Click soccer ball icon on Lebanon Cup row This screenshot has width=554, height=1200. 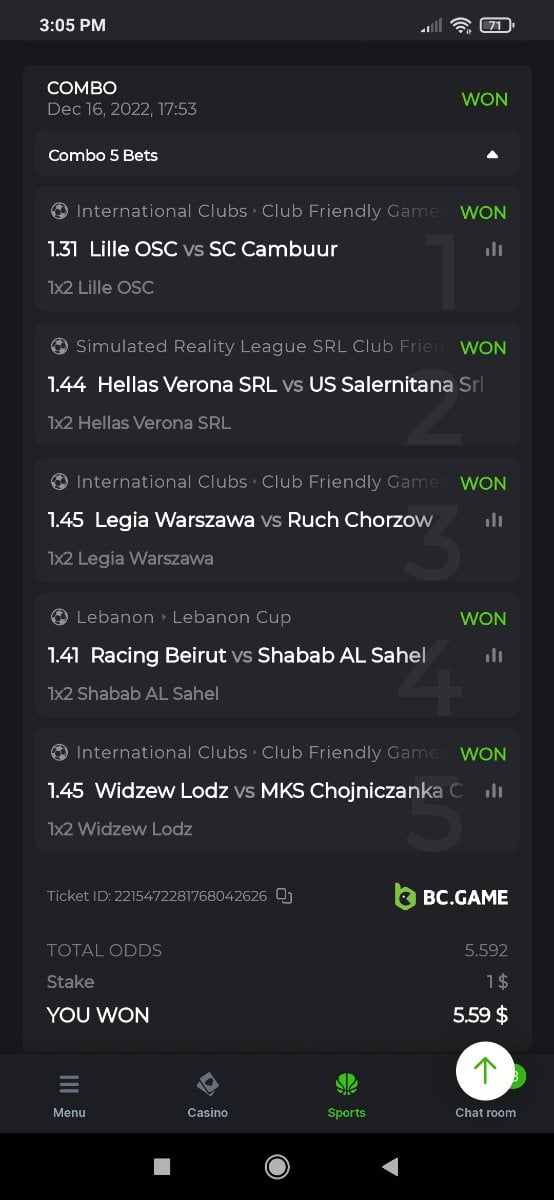pyautogui.click(x=59, y=617)
